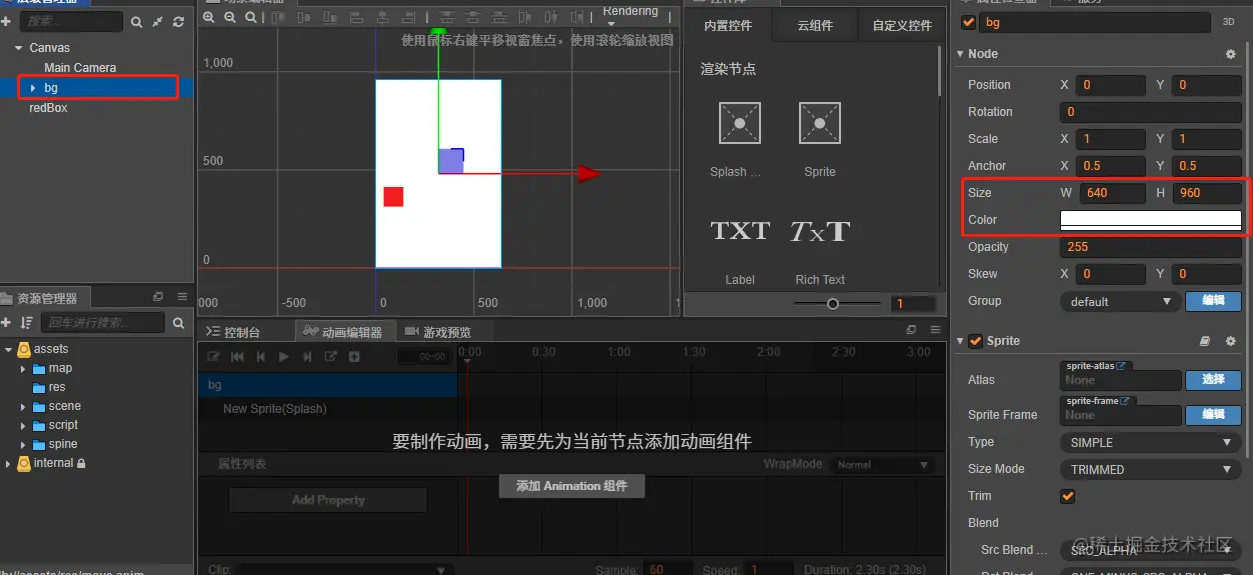The width and height of the screenshot is (1253, 575).
Task: Step to previous animation frame
Action: (x=261, y=357)
